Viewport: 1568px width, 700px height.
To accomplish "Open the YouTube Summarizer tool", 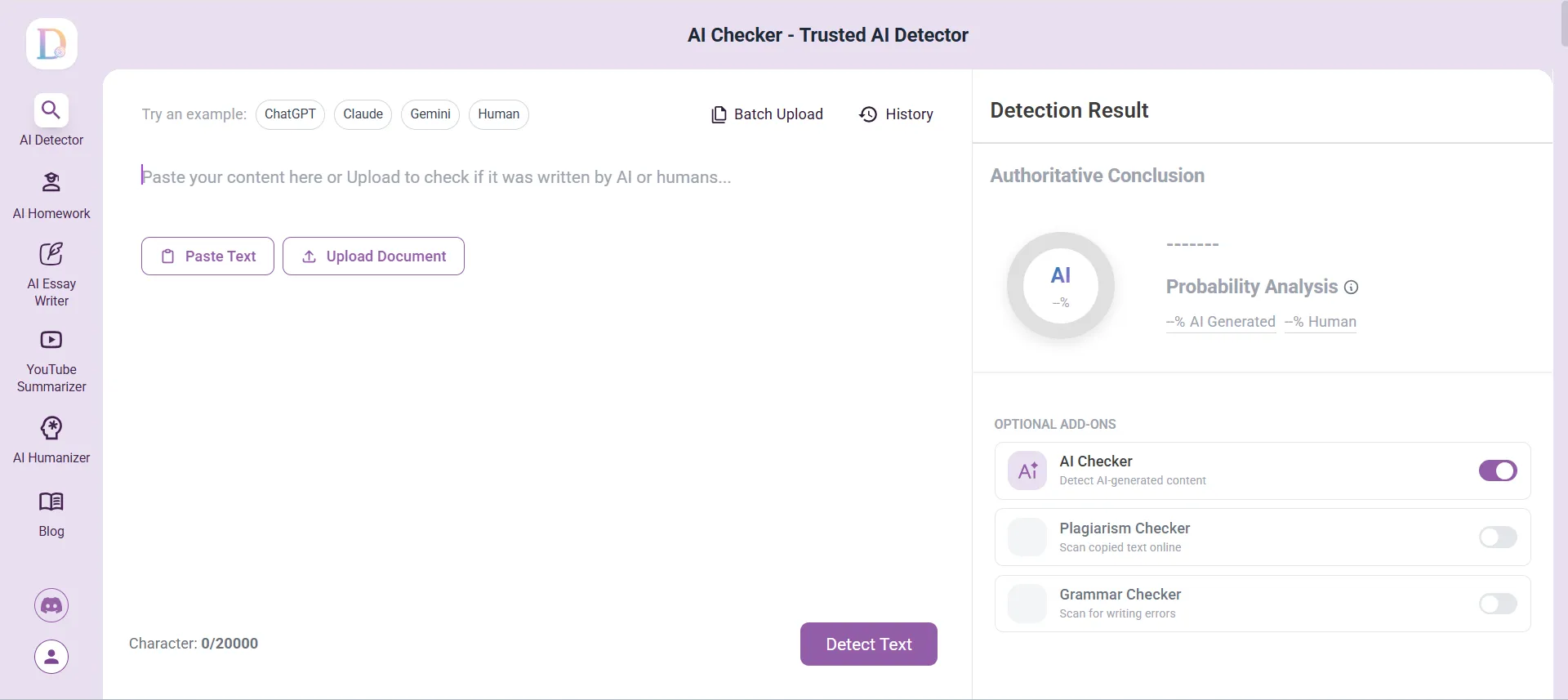I will pos(51,340).
